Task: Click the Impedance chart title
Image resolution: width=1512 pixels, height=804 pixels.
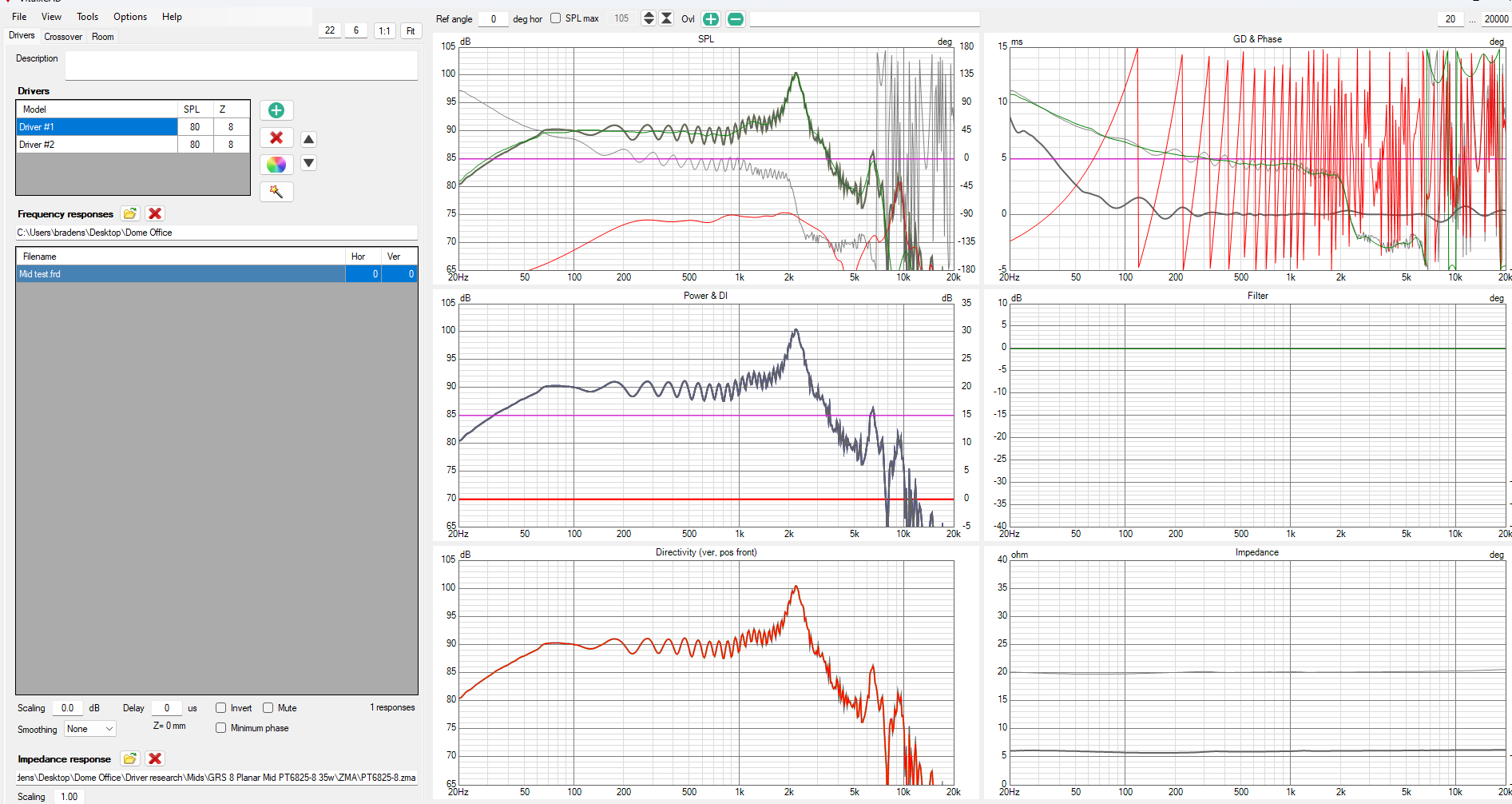Action: coord(1257,552)
